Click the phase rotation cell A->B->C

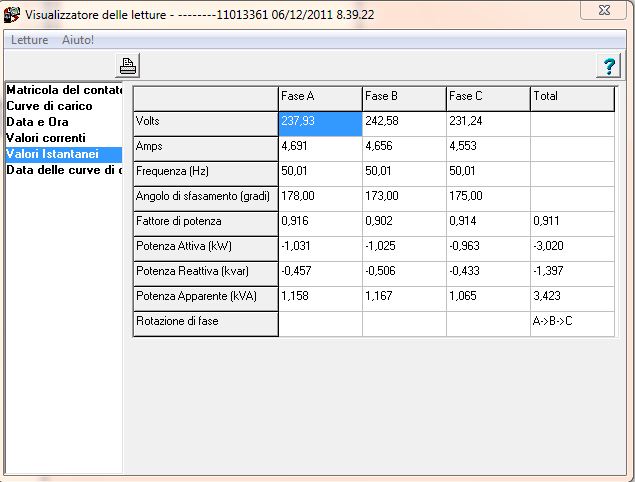[x=571, y=322]
